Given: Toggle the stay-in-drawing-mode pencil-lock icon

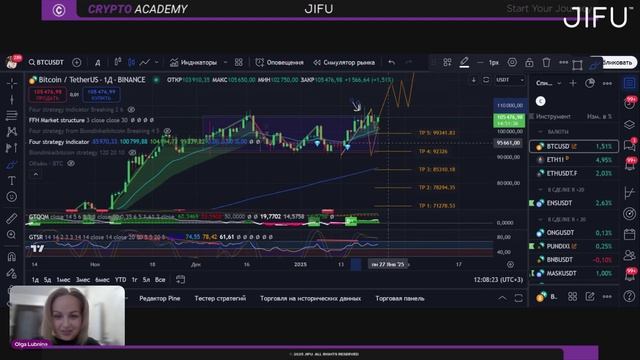Looking at the screenshot, I should pos(11,273).
